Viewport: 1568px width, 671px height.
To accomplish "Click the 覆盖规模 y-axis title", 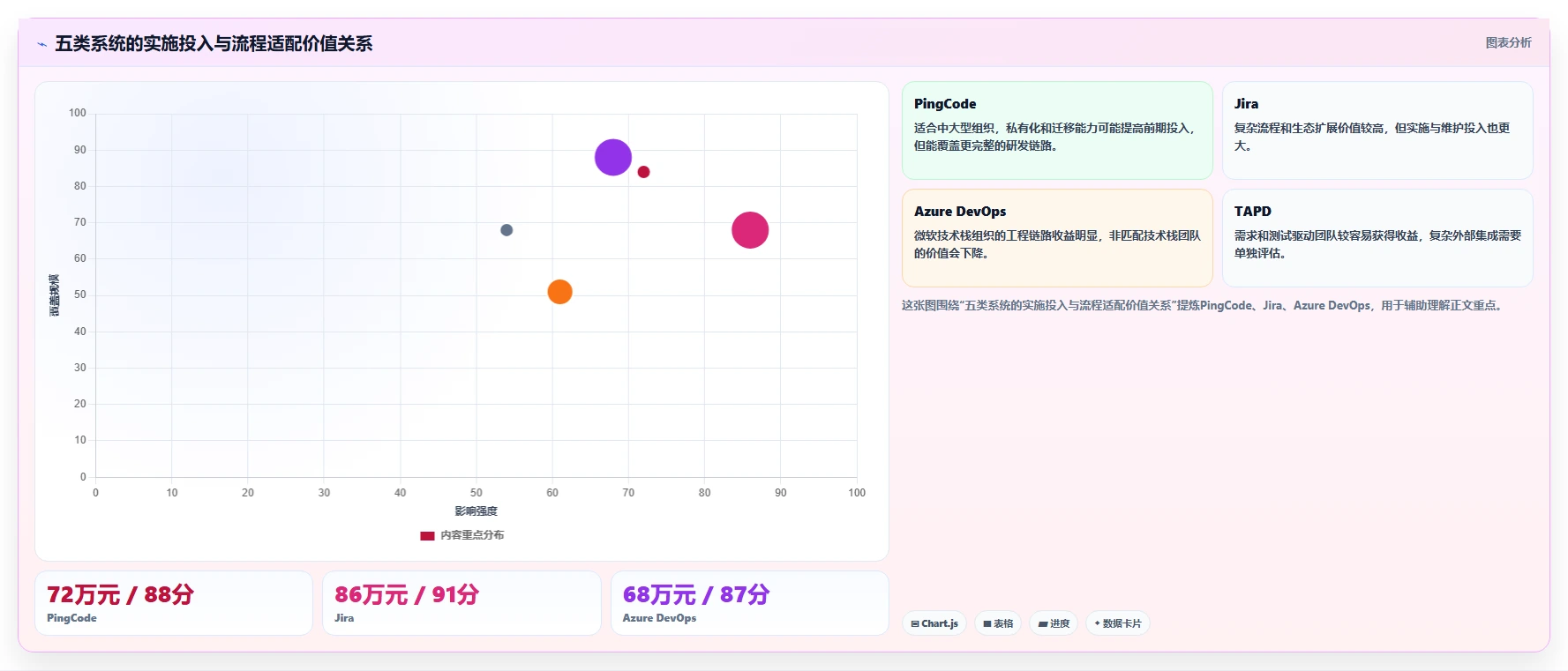I will coord(55,295).
